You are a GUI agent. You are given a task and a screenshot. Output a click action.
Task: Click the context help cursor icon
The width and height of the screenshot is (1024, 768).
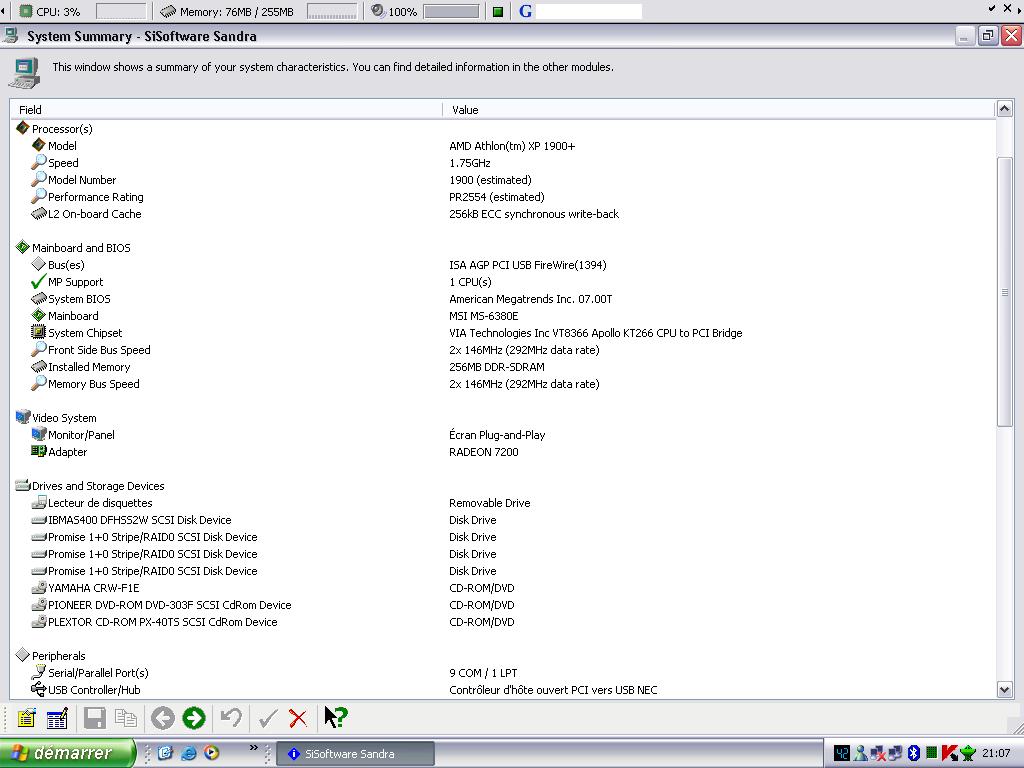coord(336,717)
